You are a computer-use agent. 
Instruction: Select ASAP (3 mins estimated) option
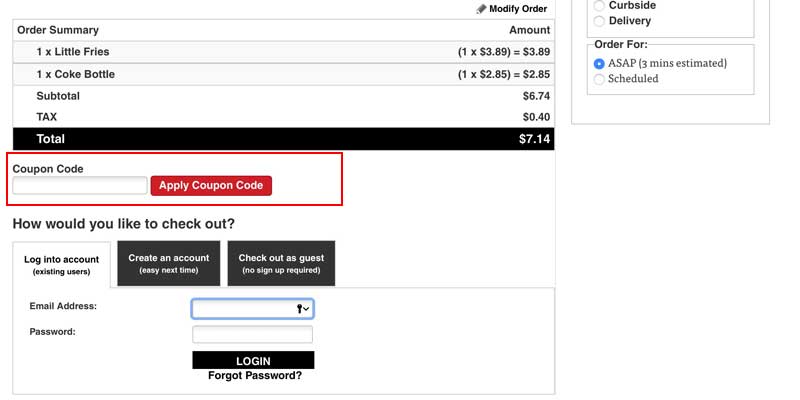pos(600,63)
